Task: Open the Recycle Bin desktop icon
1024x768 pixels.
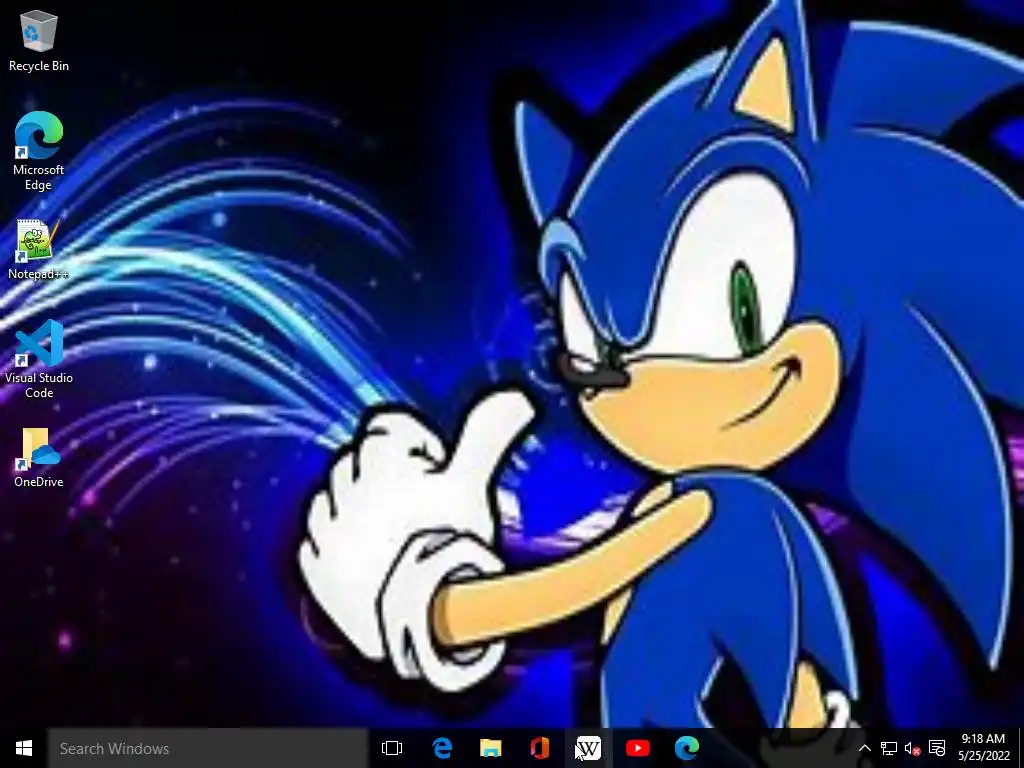Action: pos(39,40)
